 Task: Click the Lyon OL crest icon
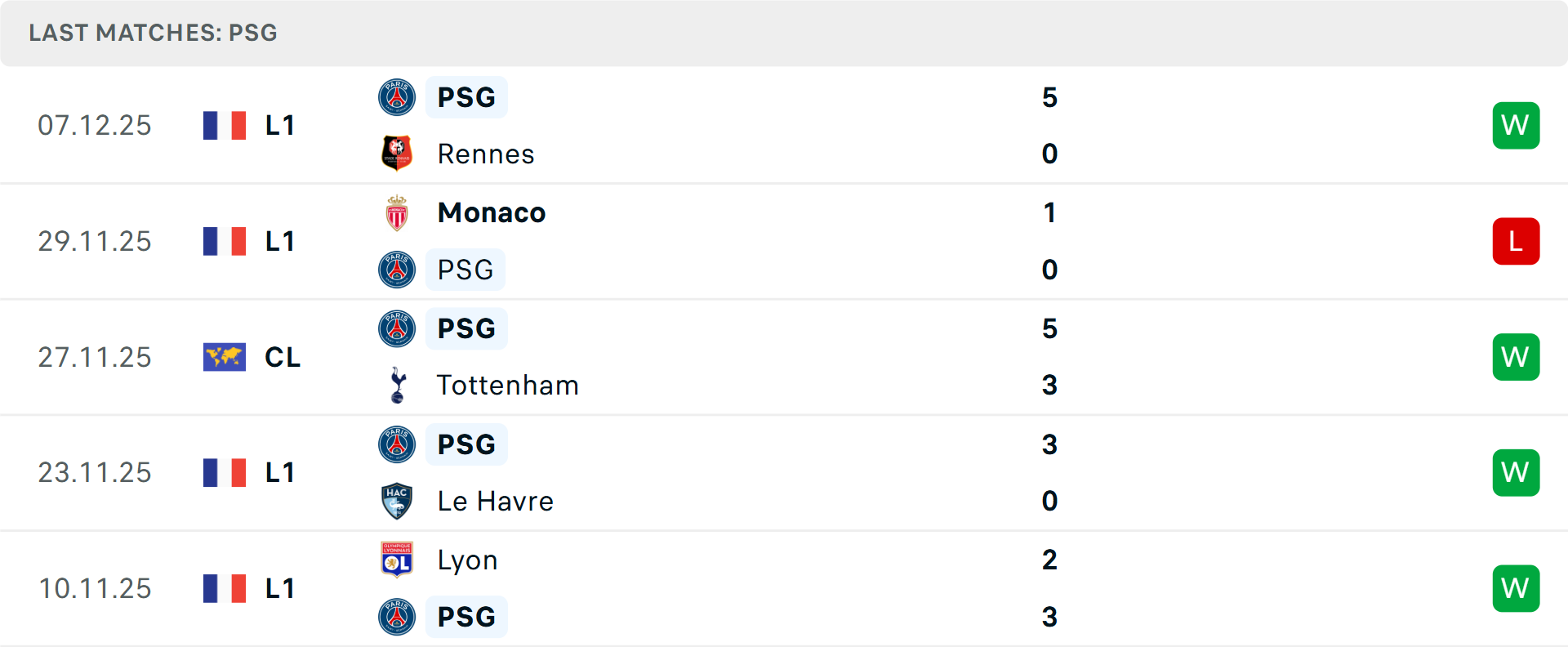tap(397, 560)
